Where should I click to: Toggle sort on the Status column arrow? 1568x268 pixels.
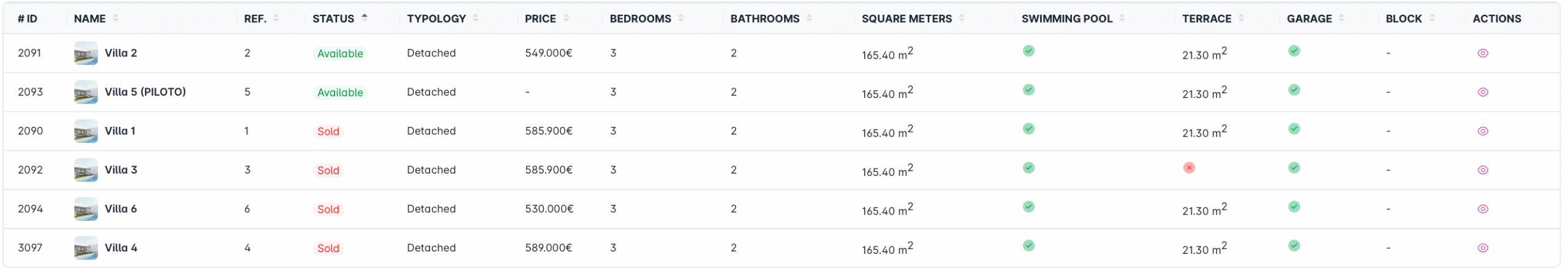point(364,18)
